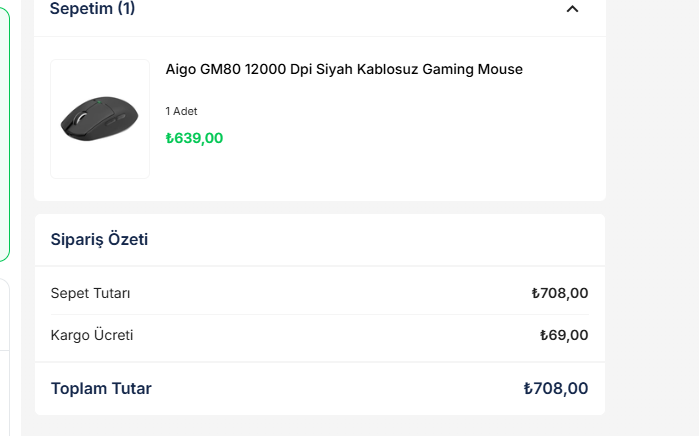
Task: Click the Kargo Ücreti label
Action: 91,335
